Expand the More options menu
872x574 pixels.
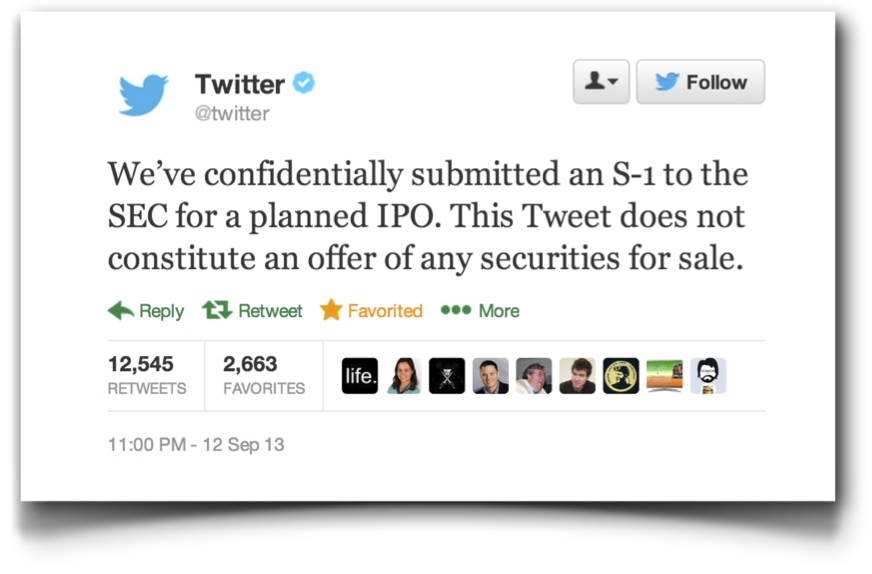480,311
